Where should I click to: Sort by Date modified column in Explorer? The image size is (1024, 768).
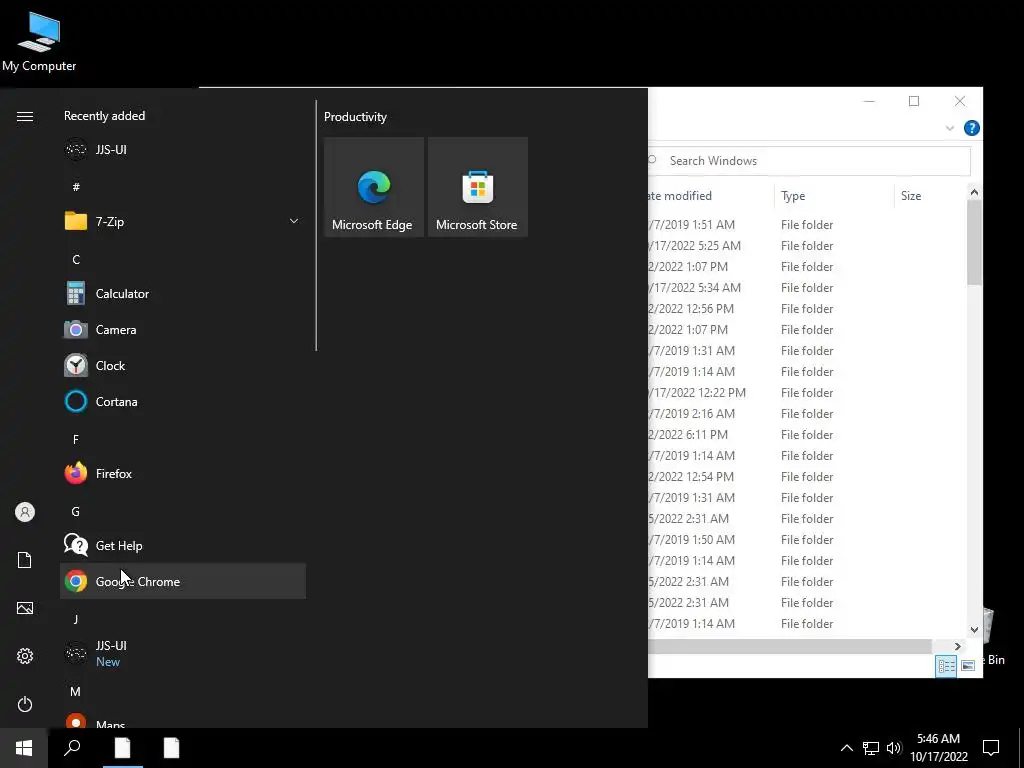[x=711, y=196]
